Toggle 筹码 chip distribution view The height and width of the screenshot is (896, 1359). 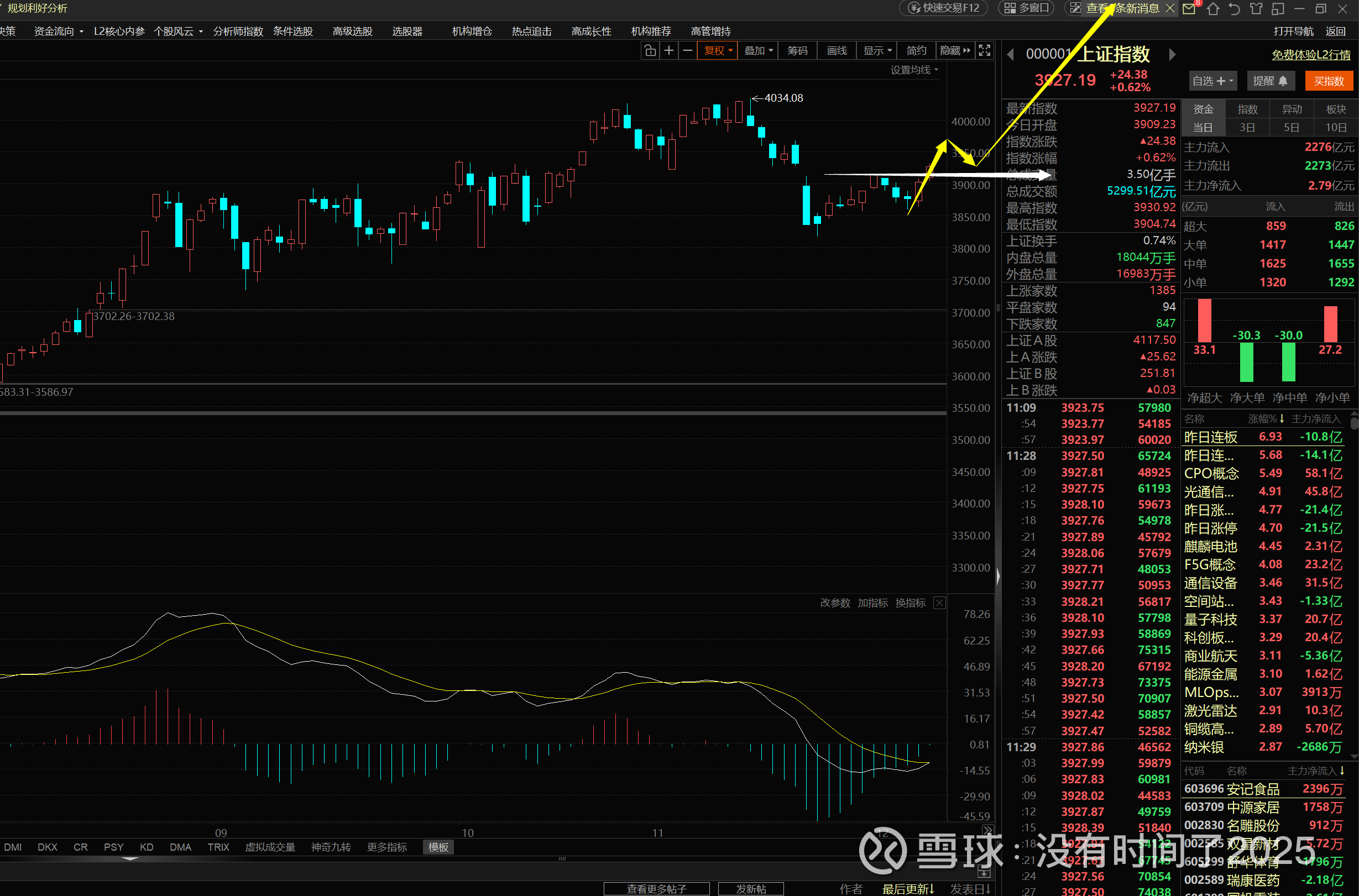tap(797, 51)
